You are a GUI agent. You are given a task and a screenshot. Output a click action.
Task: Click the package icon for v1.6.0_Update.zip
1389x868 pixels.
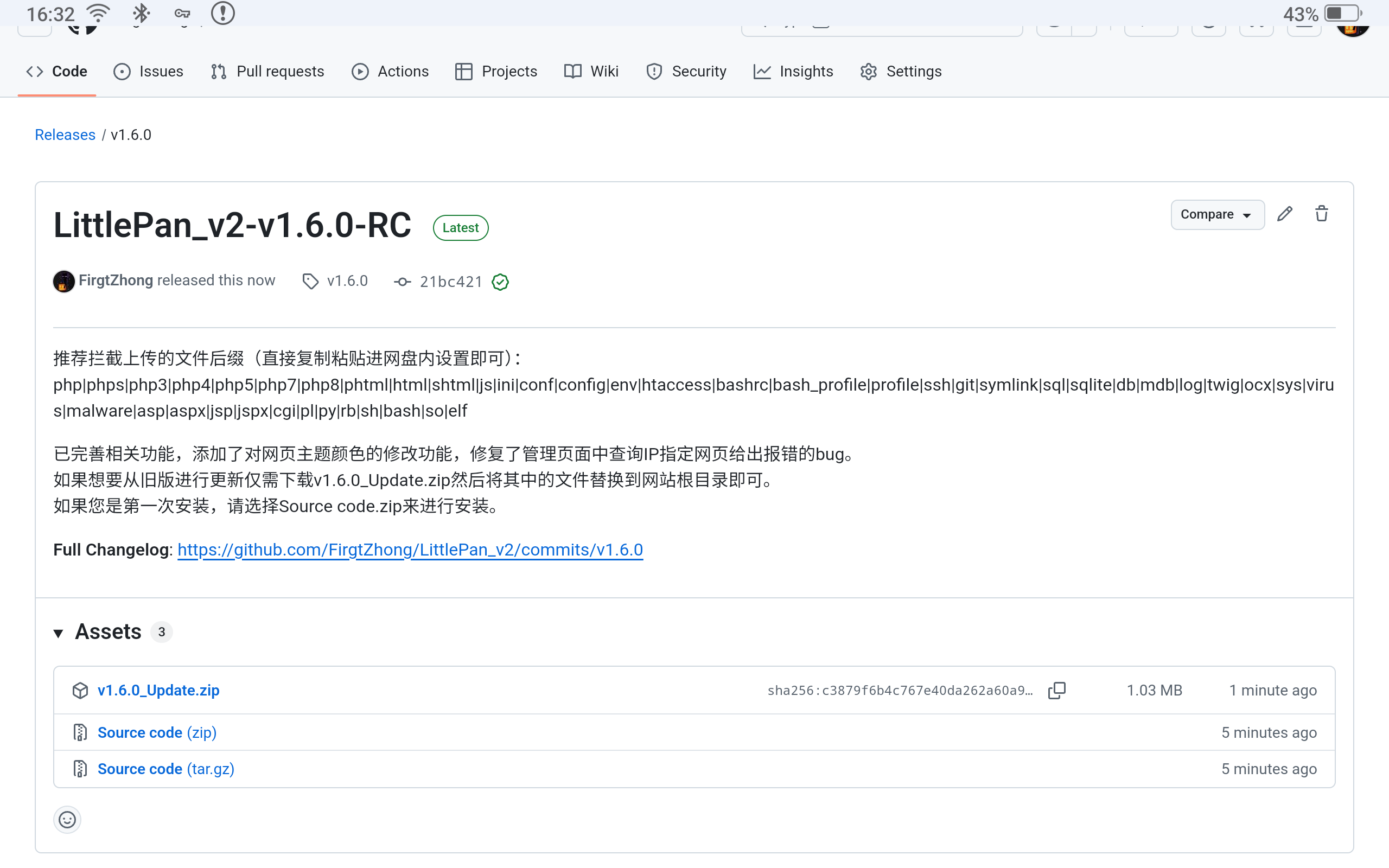click(x=80, y=691)
